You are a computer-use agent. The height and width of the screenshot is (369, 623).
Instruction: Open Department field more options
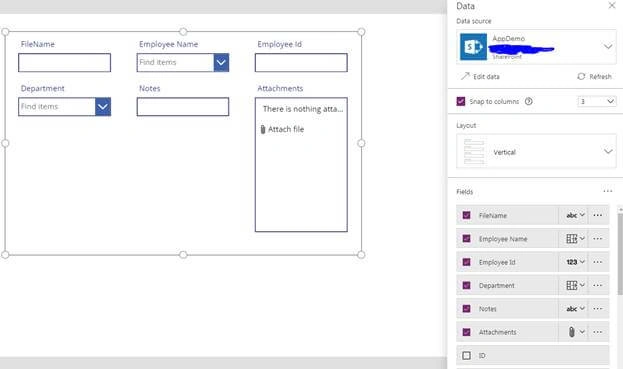point(598,285)
